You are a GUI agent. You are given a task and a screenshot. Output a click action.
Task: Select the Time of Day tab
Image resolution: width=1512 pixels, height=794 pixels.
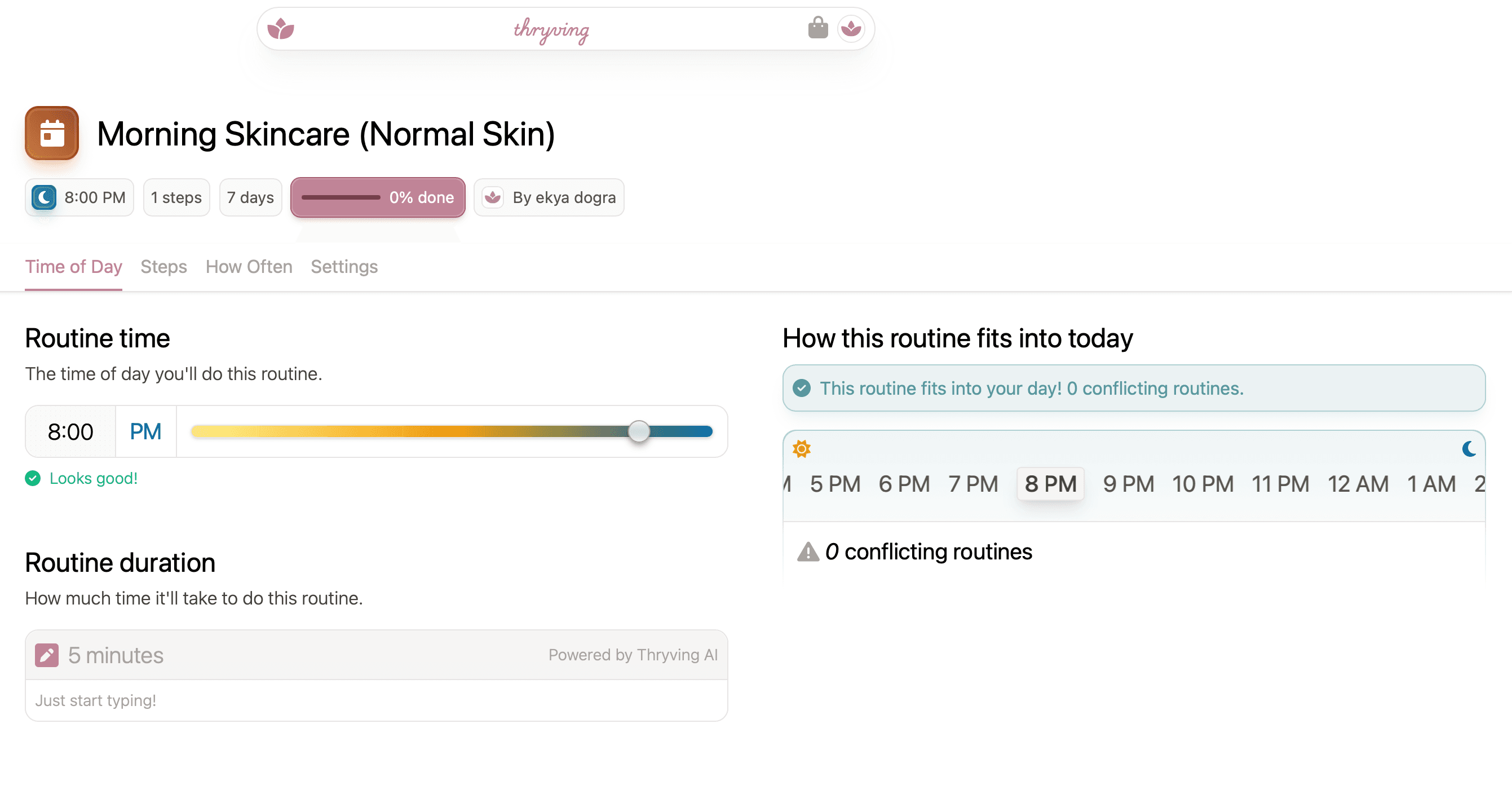pyautogui.click(x=73, y=266)
